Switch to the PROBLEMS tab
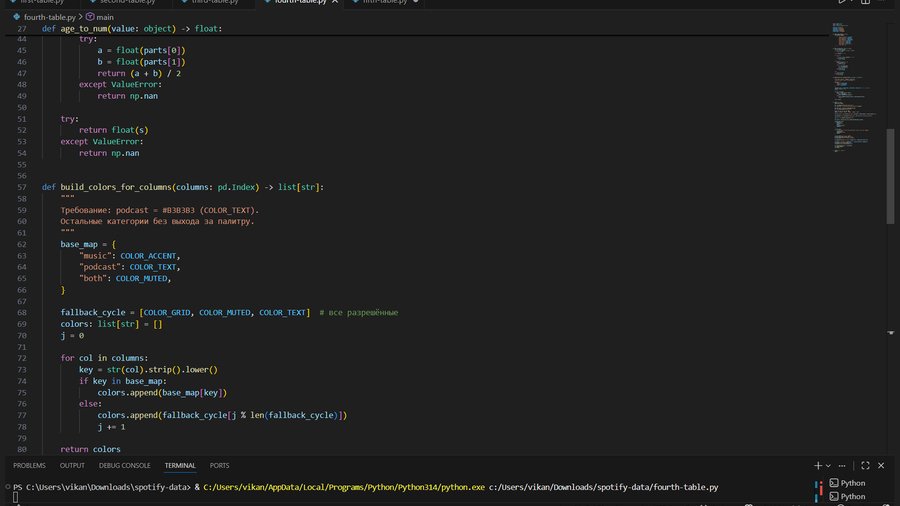This screenshot has height=506, width=900. coord(29,465)
